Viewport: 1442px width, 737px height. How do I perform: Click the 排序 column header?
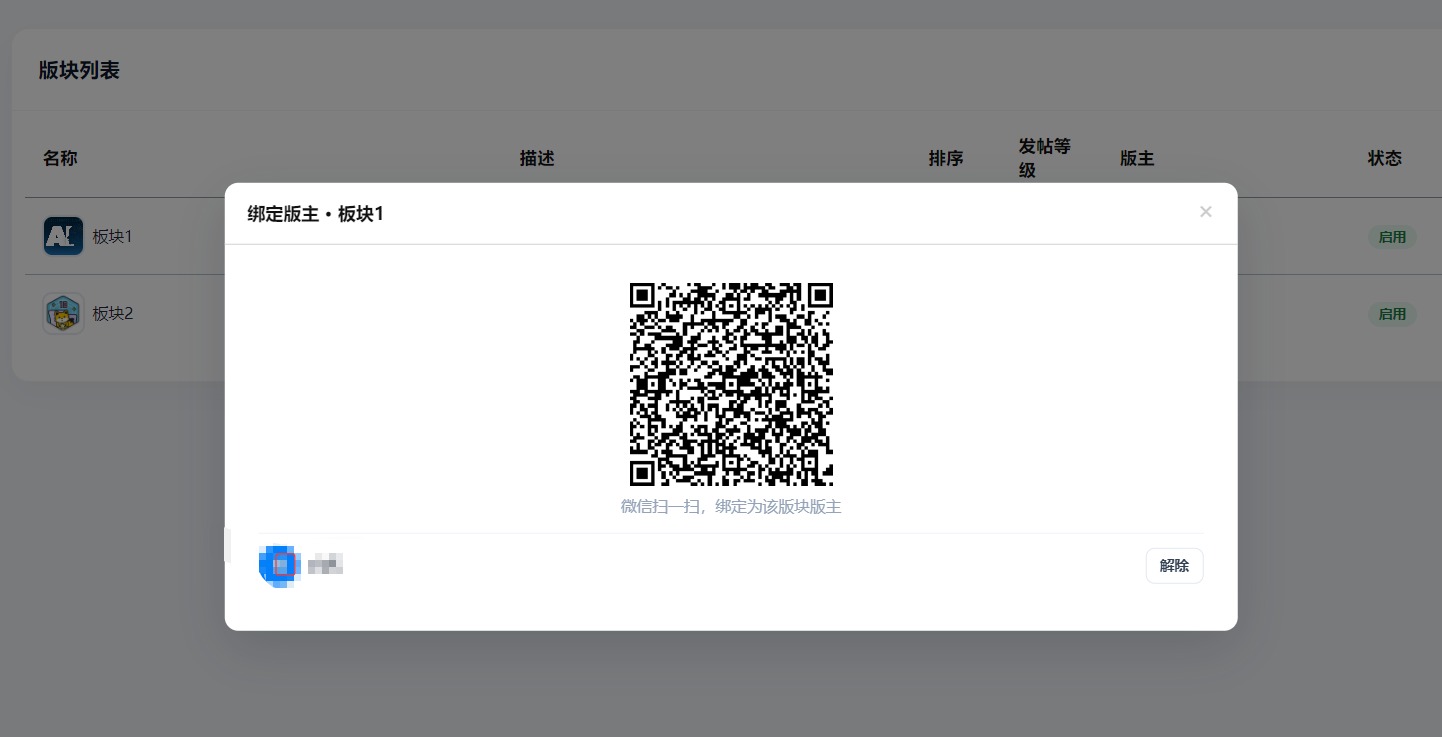pyautogui.click(x=946, y=158)
